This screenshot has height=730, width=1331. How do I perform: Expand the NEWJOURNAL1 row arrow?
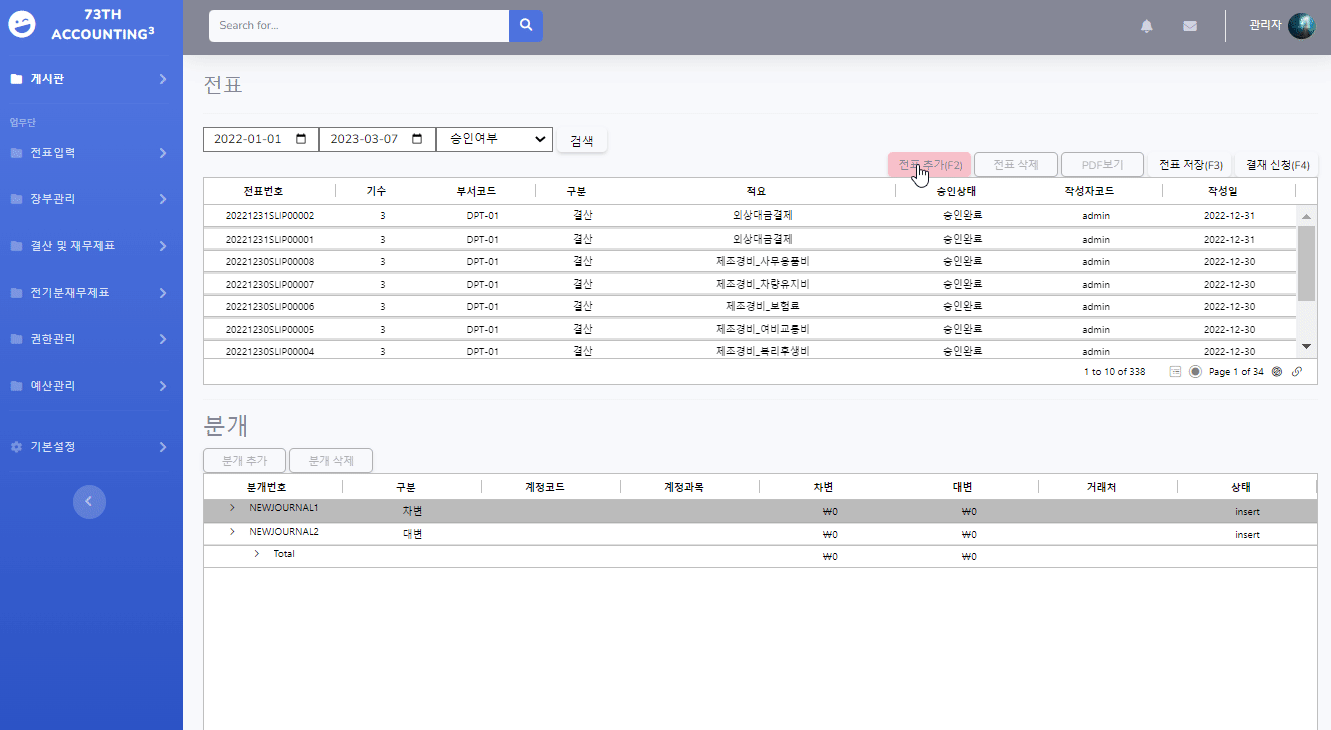pos(232,508)
